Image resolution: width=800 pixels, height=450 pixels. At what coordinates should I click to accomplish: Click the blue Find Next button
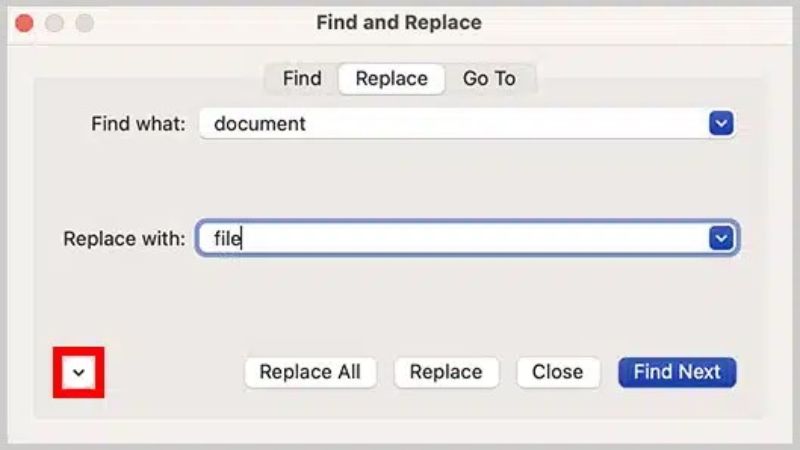point(677,372)
